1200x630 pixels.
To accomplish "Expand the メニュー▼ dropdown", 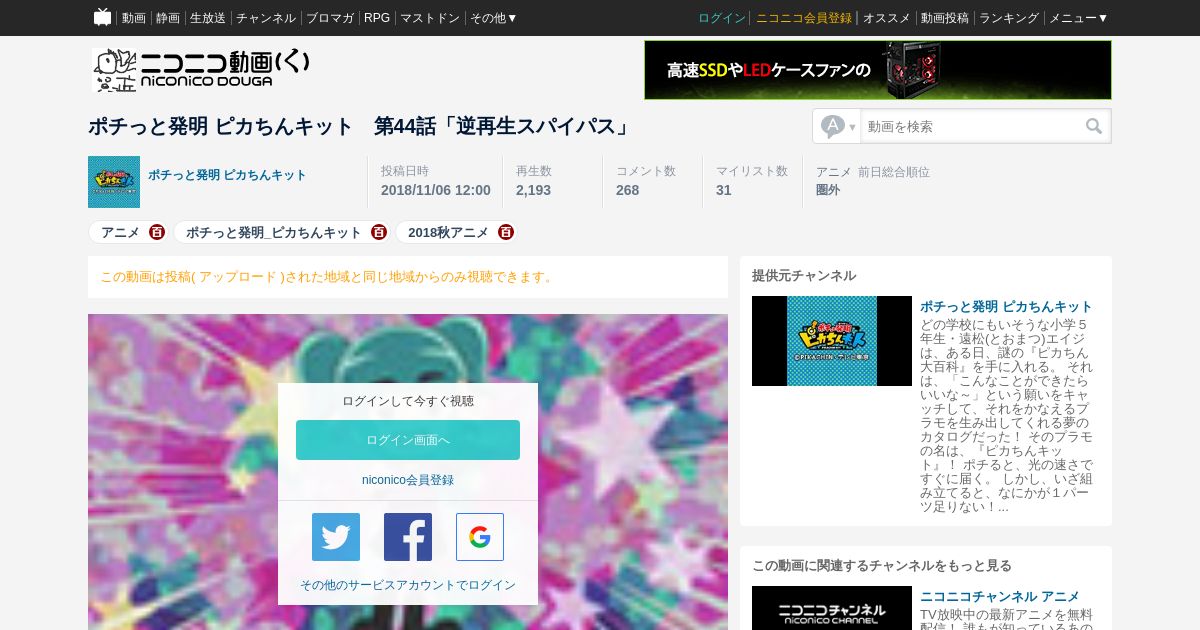I will 1078,18.
